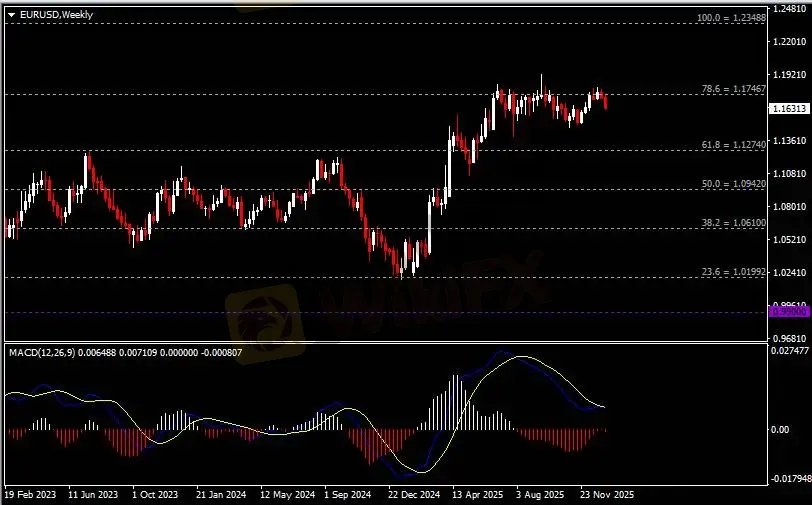The height and width of the screenshot is (505, 812).
Task: Click the 23.6 = 1.01992 Fibonacci label
Action: click(x=734, y=271)
